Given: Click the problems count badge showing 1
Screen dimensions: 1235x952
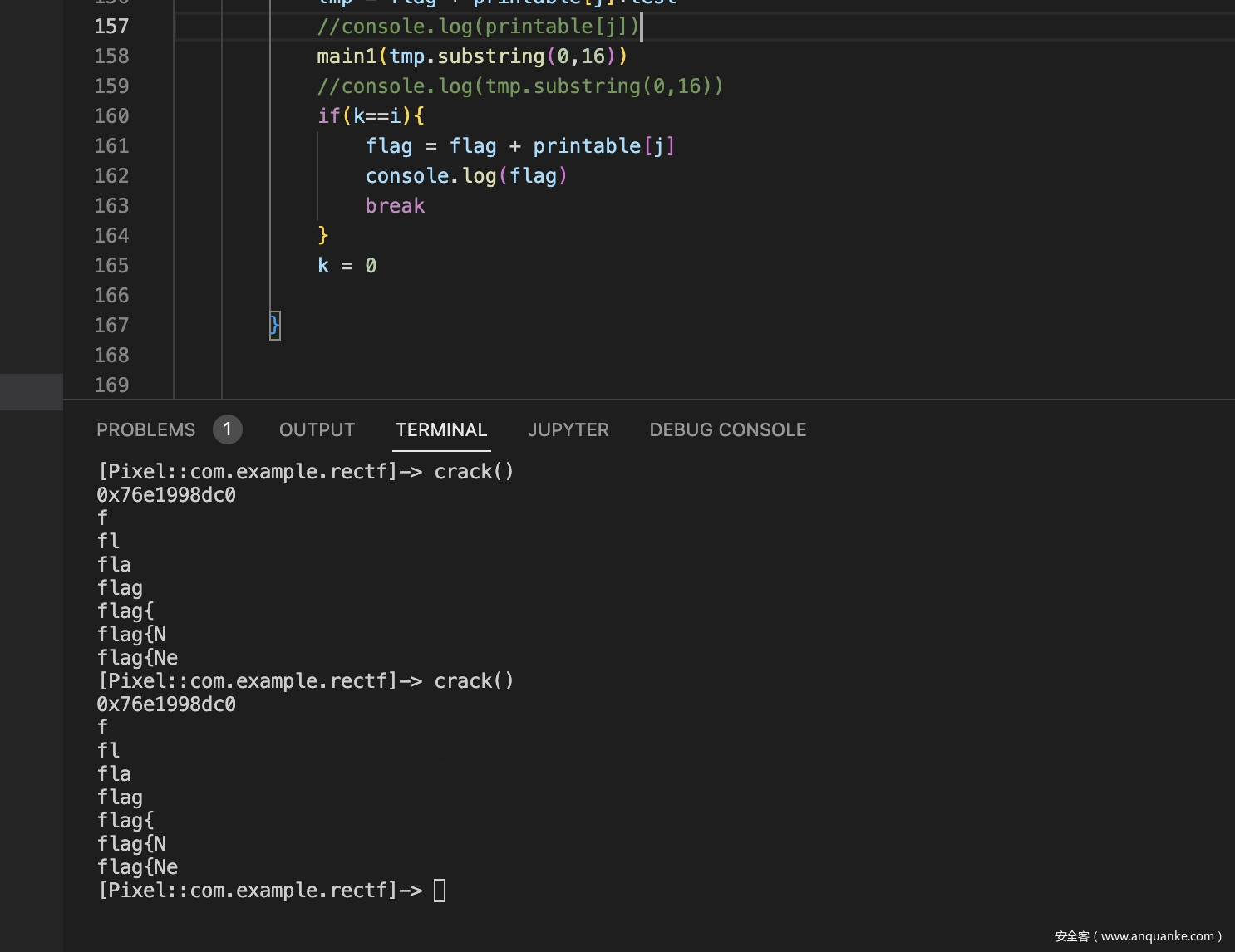Looking at the screenshot, I should (227, 429).
